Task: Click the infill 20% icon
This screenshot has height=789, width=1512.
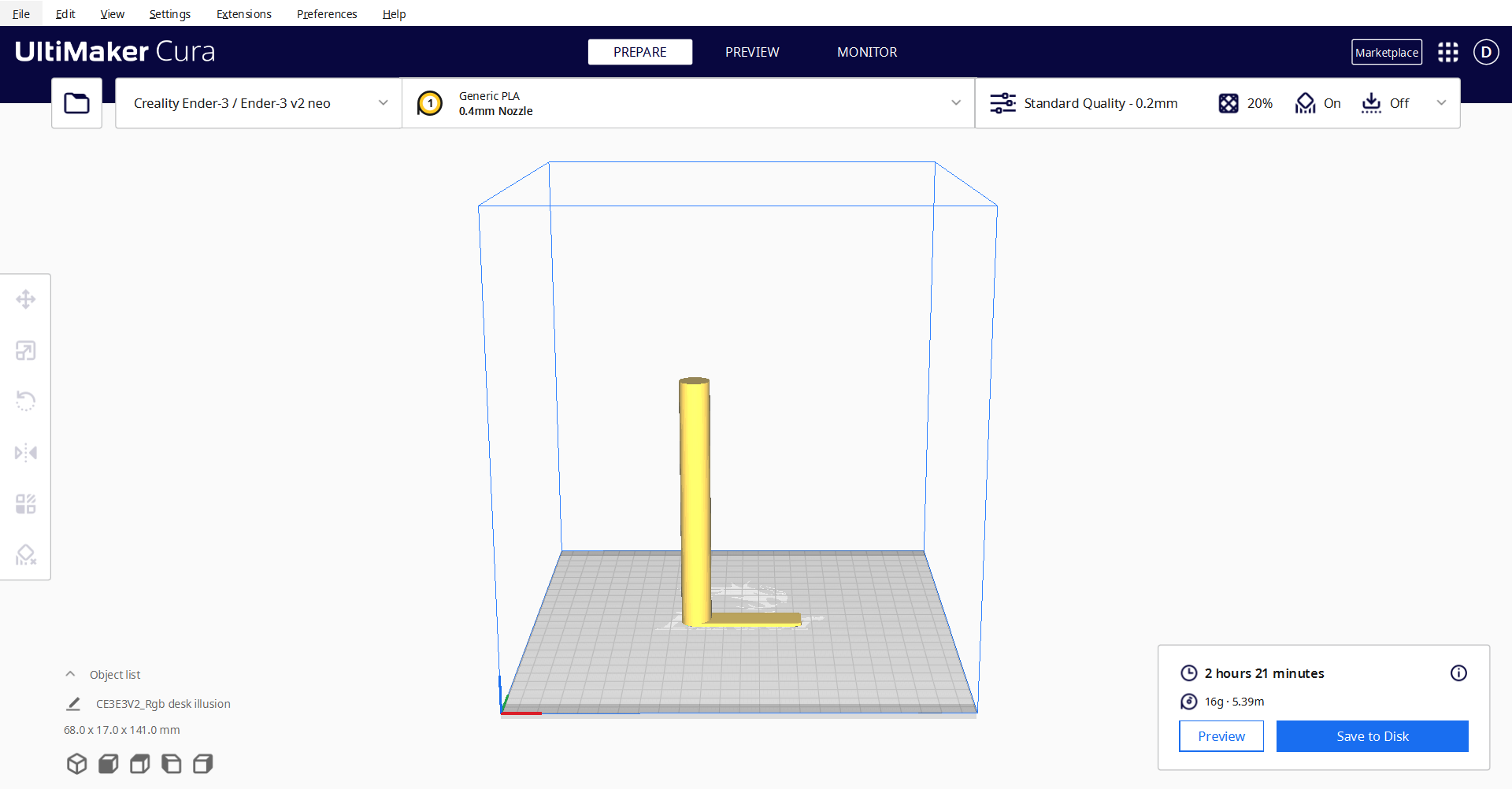Action: pos(1228,103)
